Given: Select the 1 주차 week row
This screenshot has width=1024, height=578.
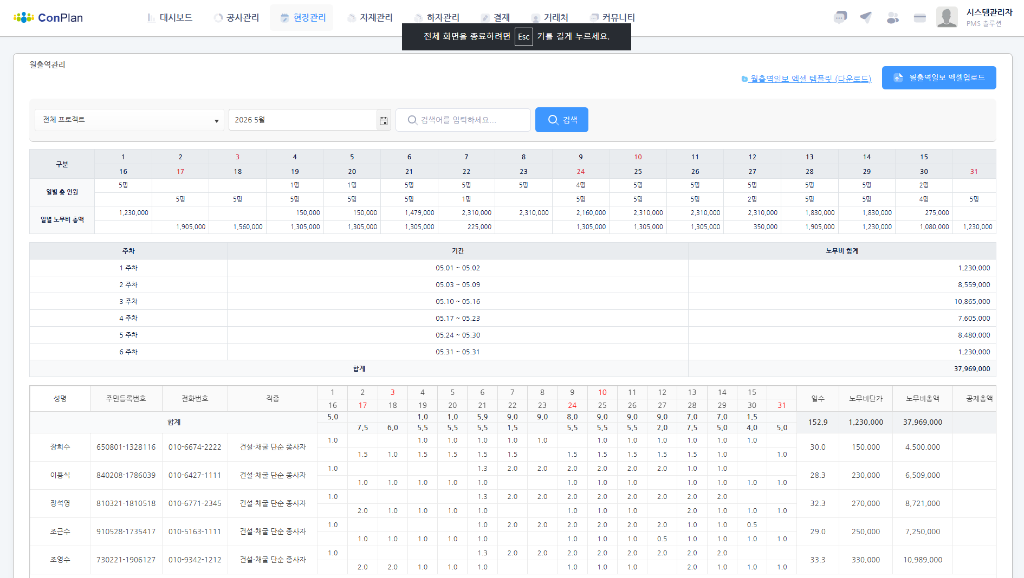Looking at the screenshot, I should pos(513,268).
